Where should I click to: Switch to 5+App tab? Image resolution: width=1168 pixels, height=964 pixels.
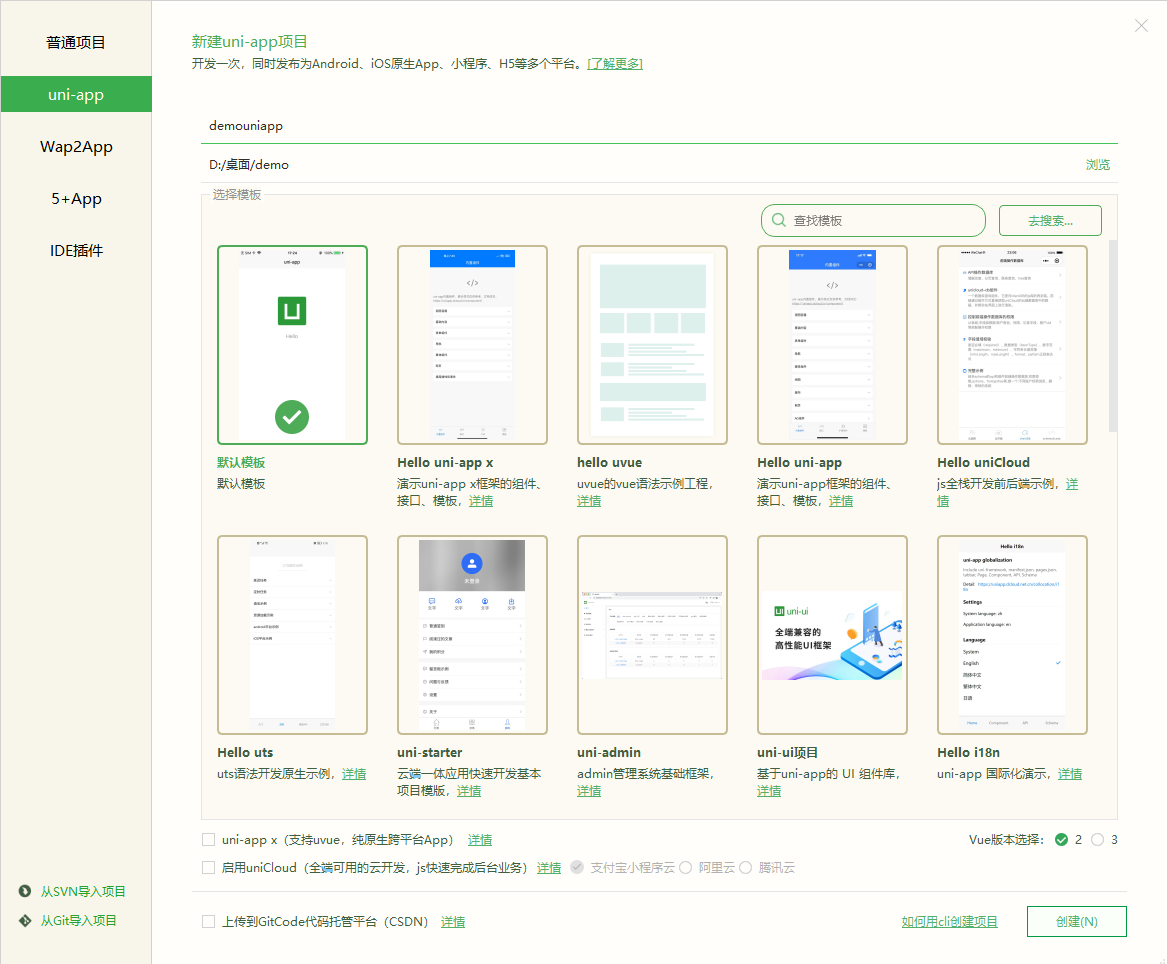coord(76,199)
